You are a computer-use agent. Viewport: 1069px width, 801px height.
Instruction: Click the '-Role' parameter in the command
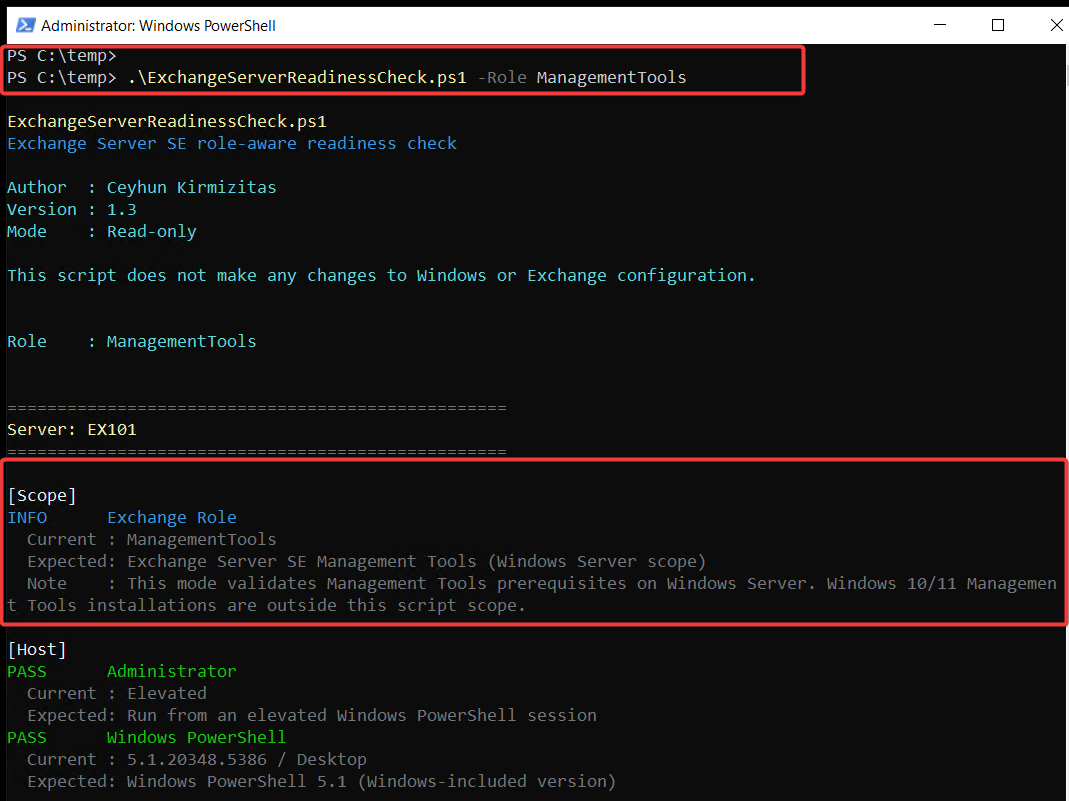coord(502,78)
